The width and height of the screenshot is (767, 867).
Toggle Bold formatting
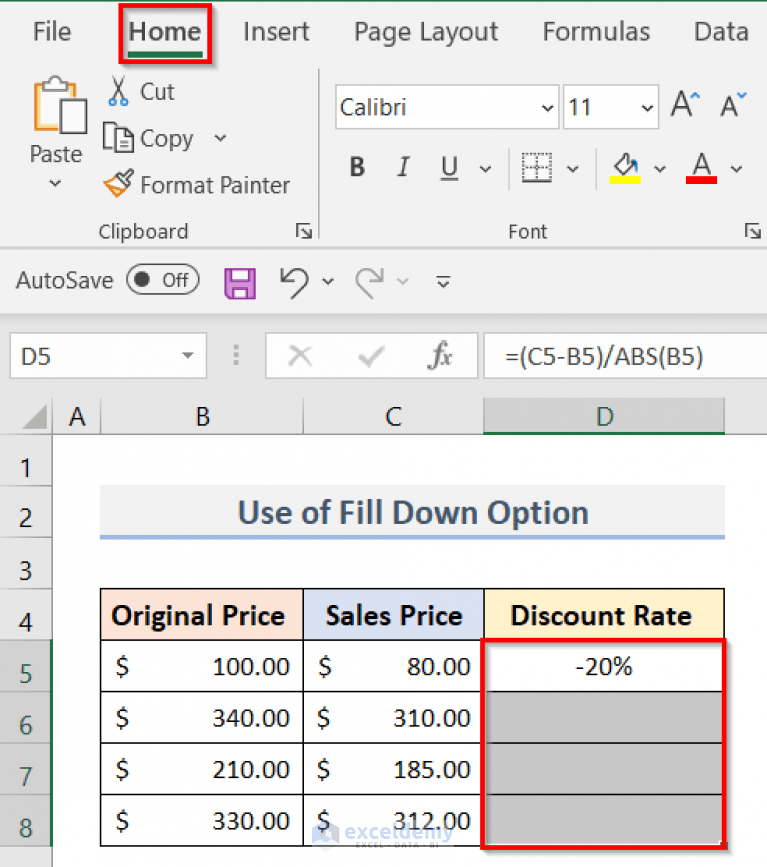pos(357,167)
